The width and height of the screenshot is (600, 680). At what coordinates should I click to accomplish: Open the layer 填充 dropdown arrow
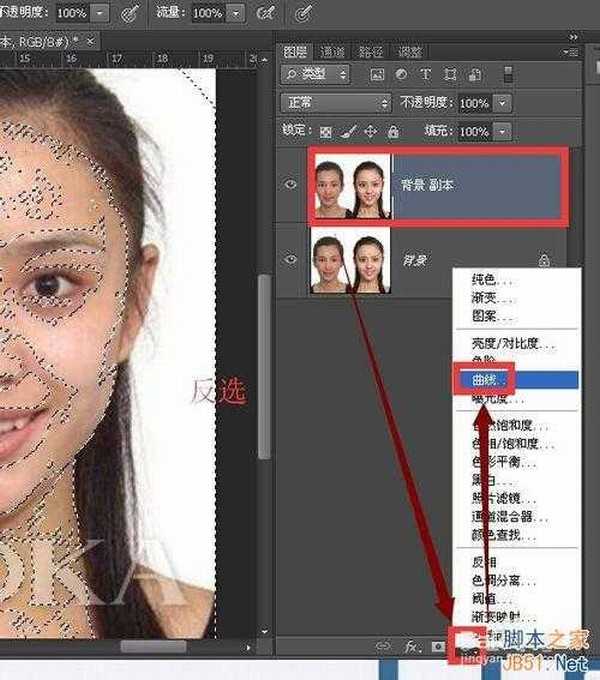pos(501,132)
